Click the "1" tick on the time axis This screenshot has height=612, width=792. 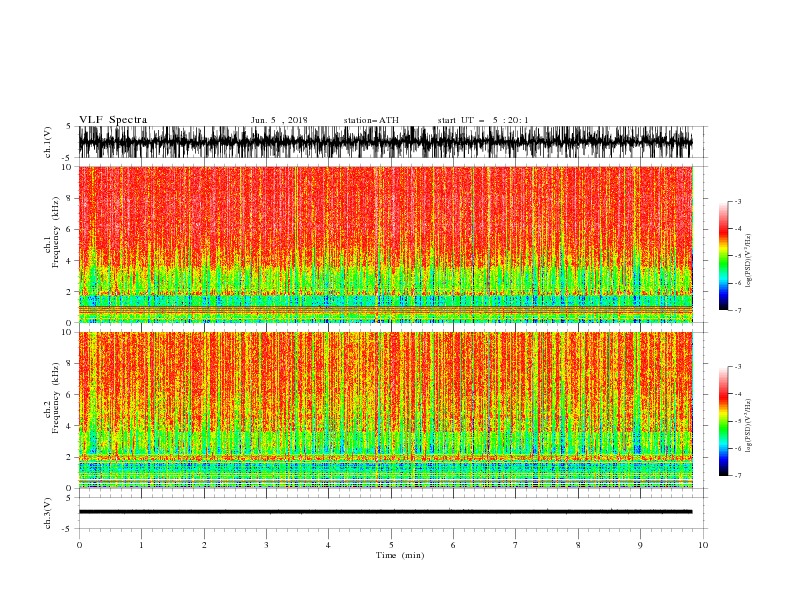[x=141, y=545]
